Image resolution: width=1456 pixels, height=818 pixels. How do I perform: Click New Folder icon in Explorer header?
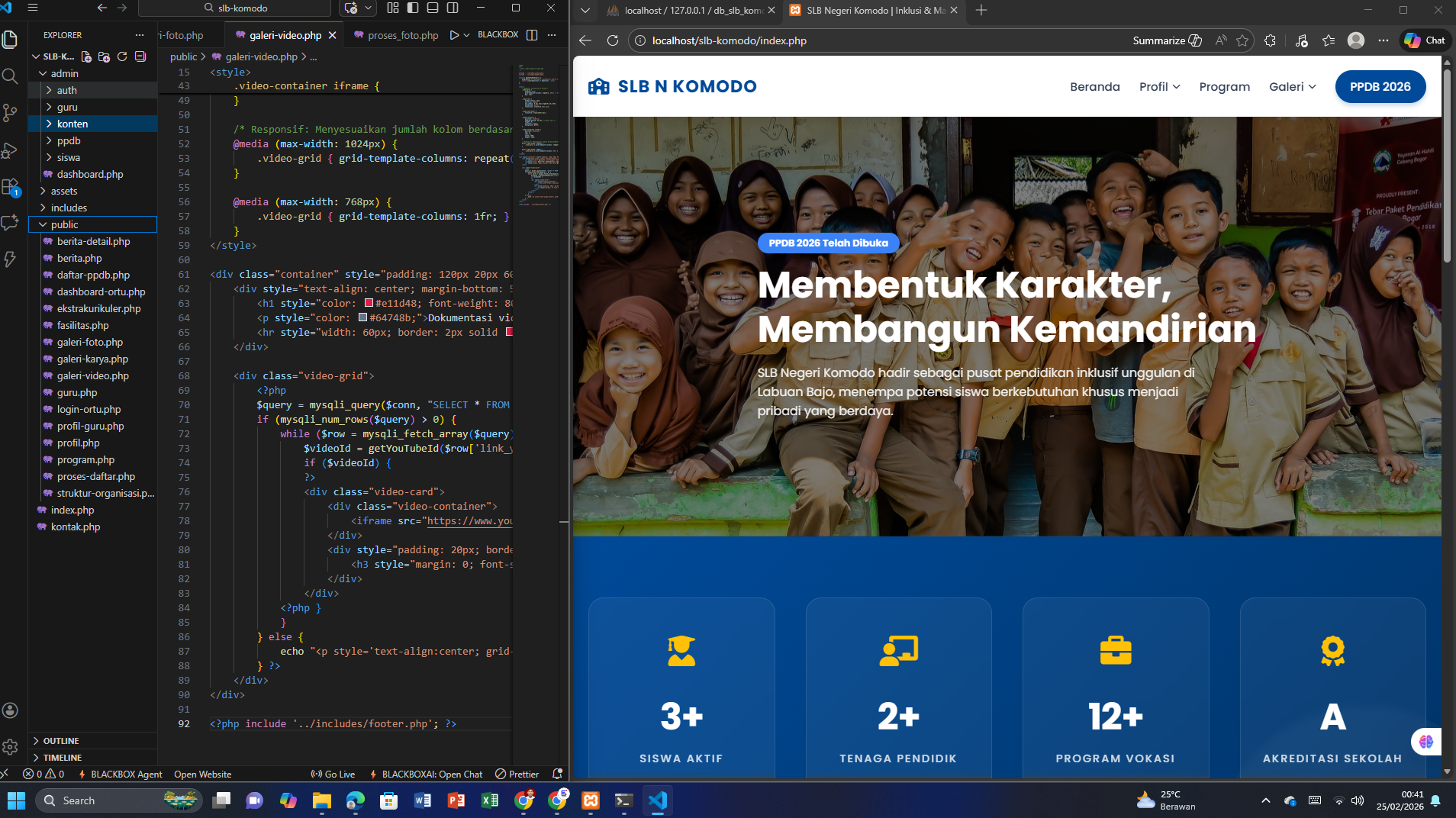[104, 56]
